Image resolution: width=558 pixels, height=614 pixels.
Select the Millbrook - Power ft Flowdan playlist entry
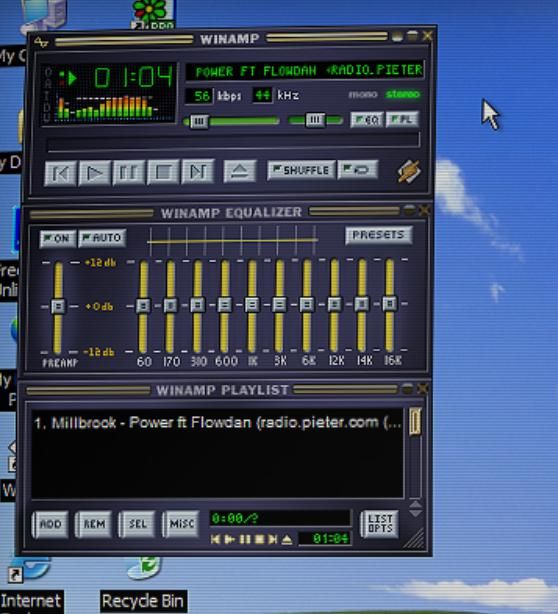217,423
